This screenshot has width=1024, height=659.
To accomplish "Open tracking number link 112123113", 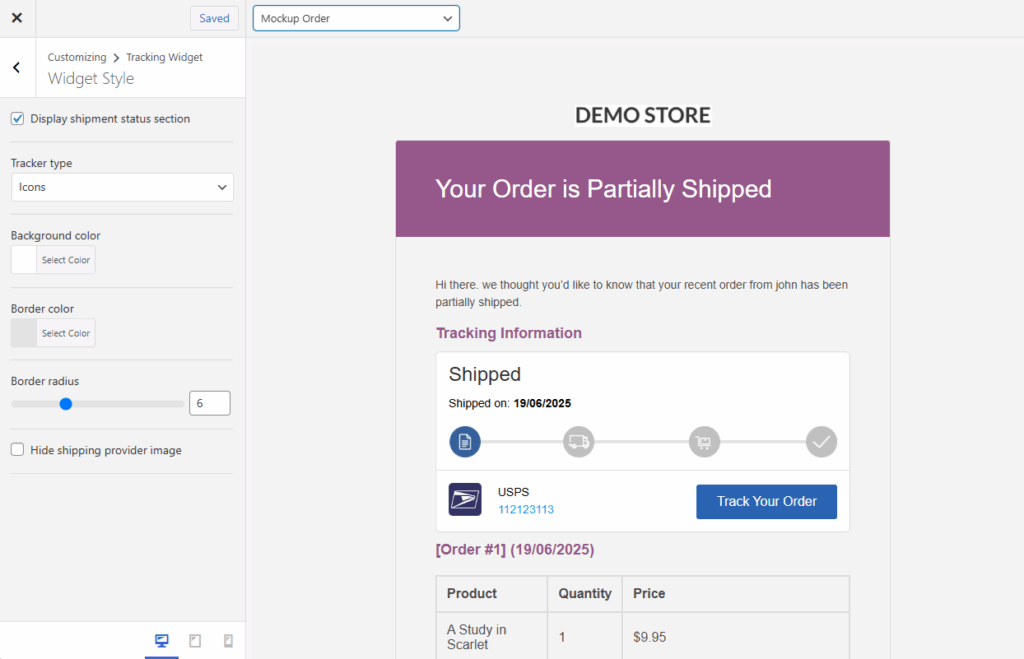I will tap(525, 510).
